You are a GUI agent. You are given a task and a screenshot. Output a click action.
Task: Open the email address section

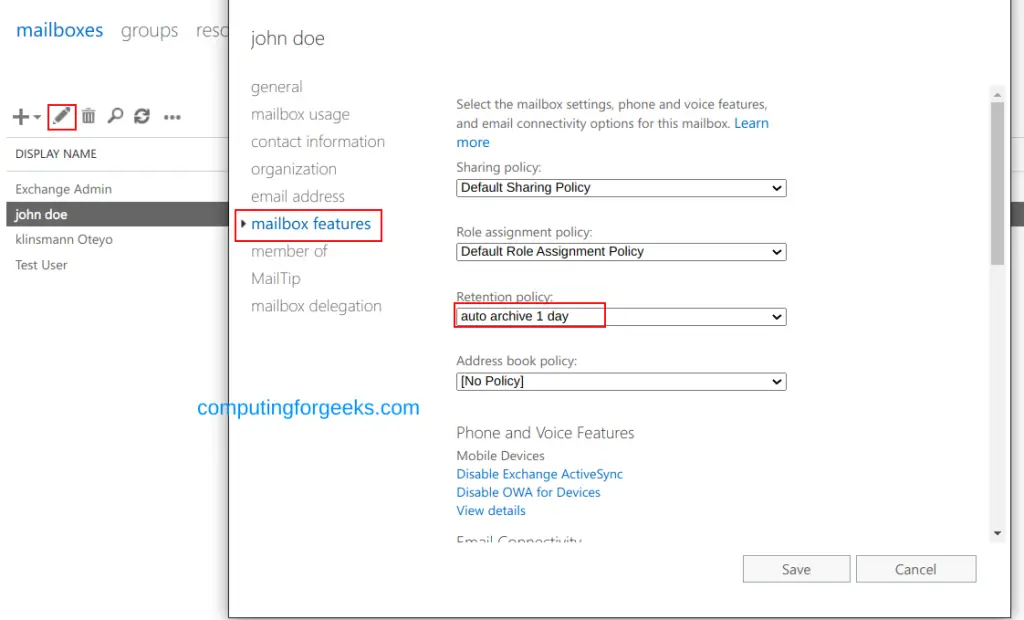[297, 197]
